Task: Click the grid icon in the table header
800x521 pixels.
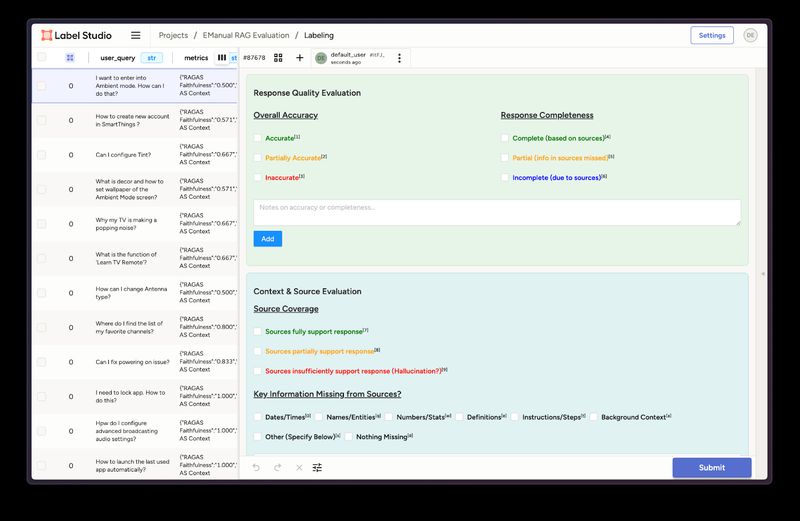Action: click(70, 58)
